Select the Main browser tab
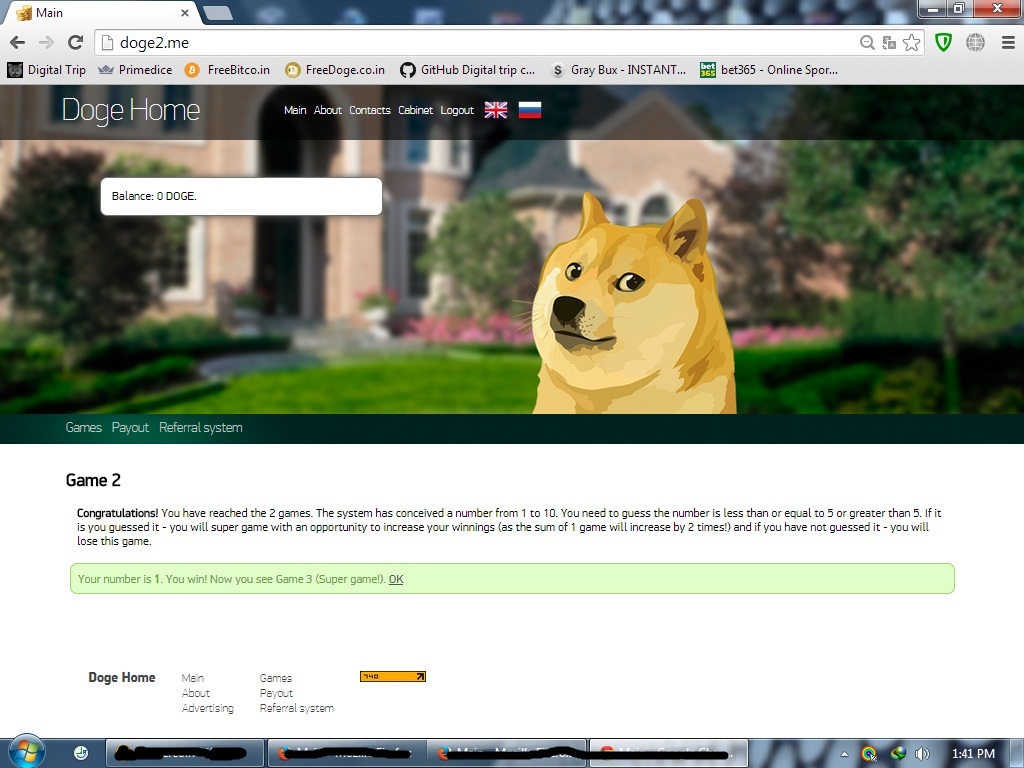 coord(101,13)
